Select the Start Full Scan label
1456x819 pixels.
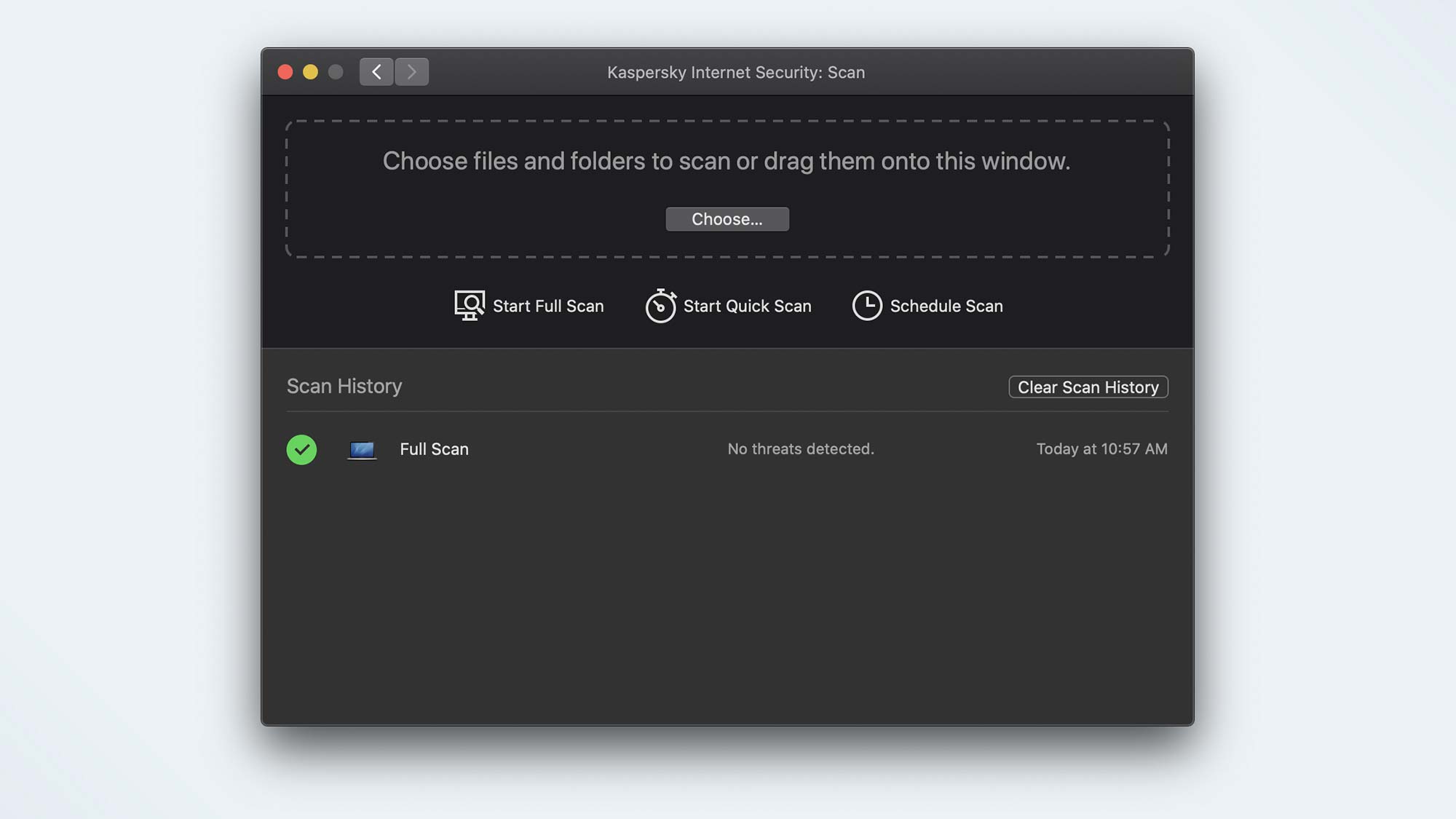[548, 306]
